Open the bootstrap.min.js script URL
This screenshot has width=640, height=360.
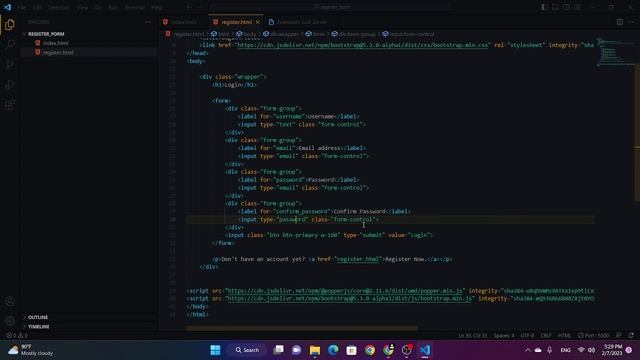click(x=349, y=299)
